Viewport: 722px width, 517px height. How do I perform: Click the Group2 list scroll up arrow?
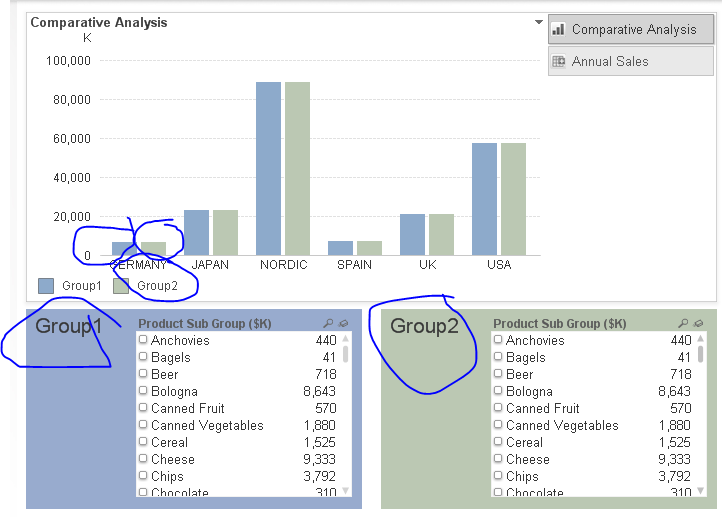pos(700,338)
